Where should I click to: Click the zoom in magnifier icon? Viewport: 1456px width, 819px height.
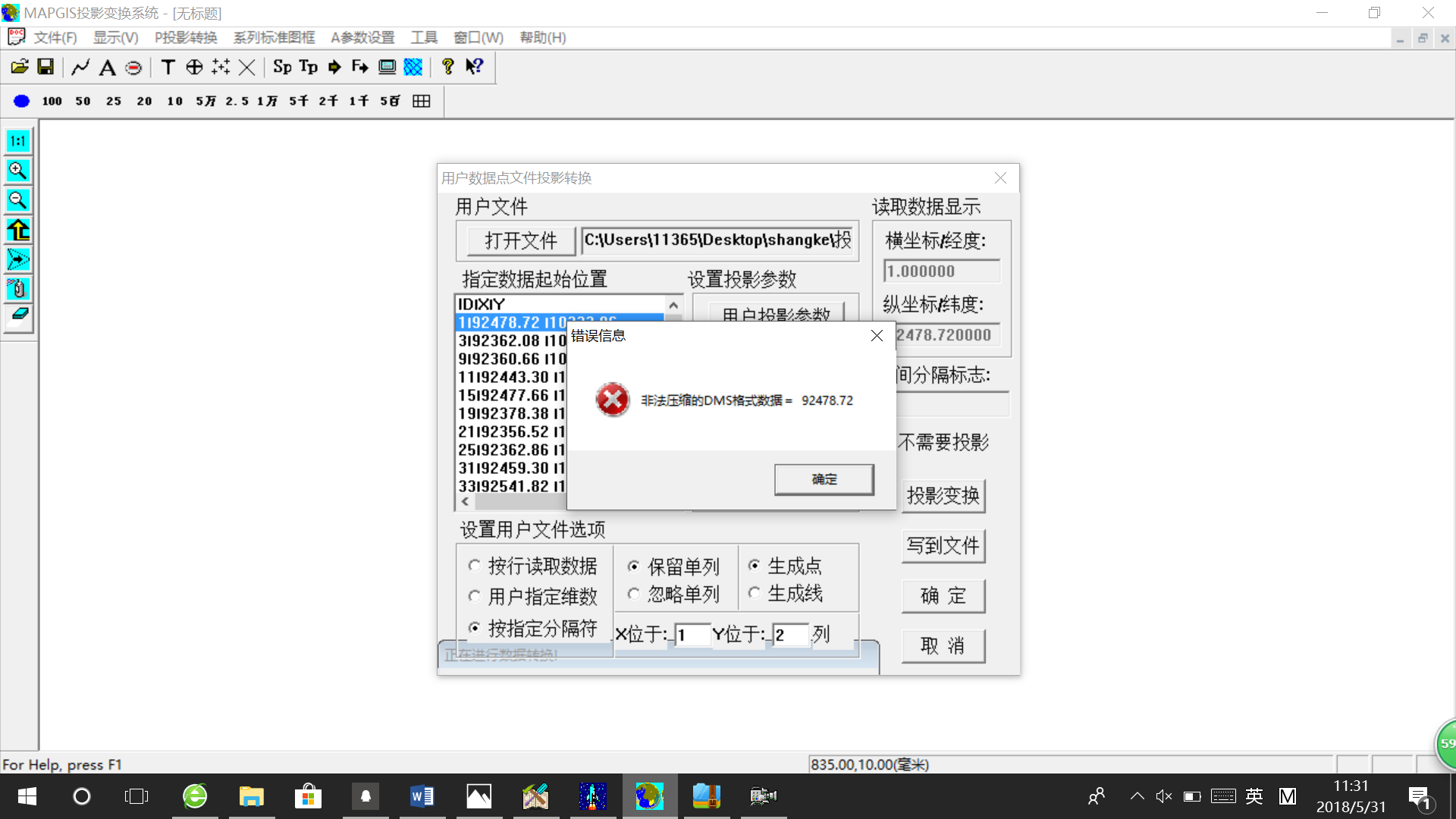click(x=18, y=171)
